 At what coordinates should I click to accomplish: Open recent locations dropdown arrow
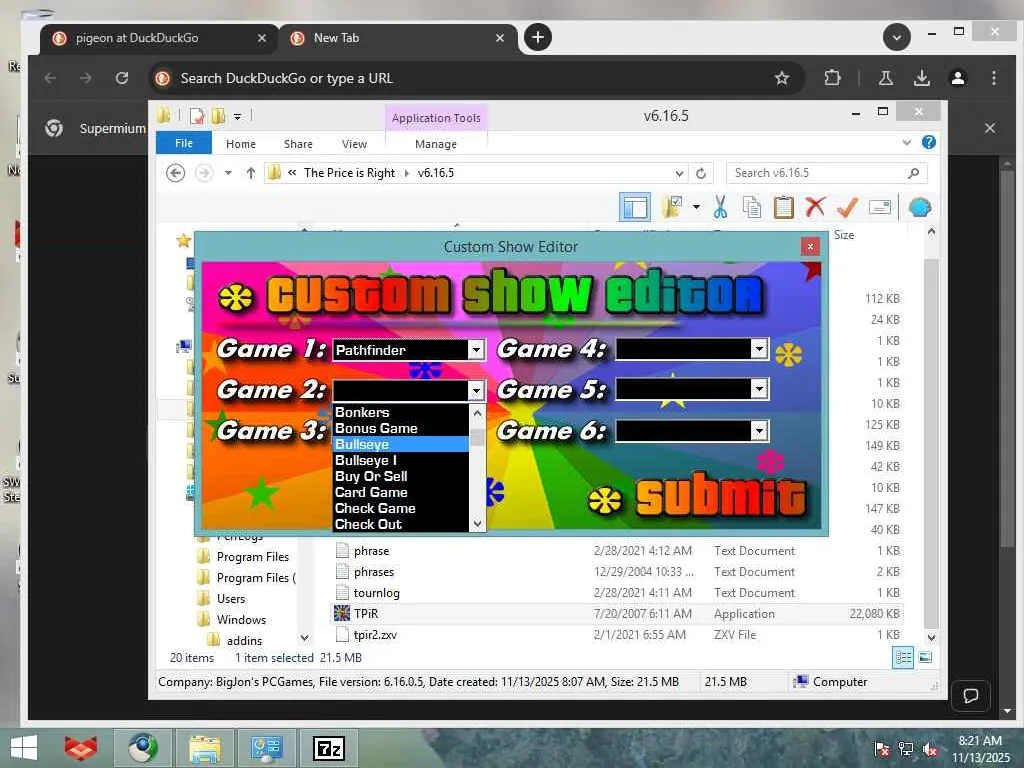(228, 173)
